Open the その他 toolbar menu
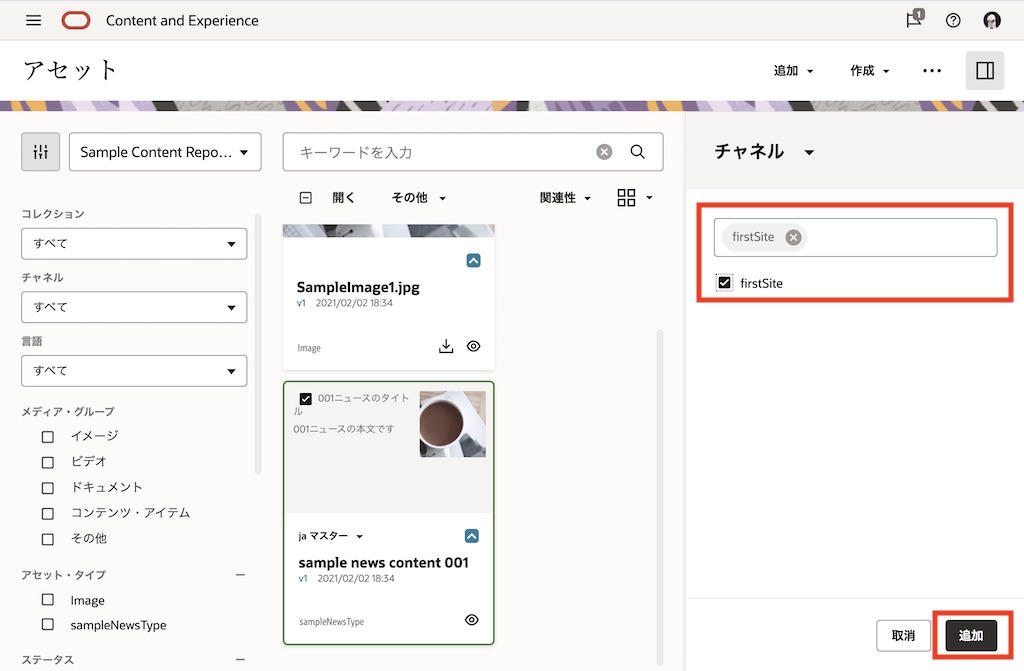The width and height of the screenshot is (1024, 671). point(418,198)
